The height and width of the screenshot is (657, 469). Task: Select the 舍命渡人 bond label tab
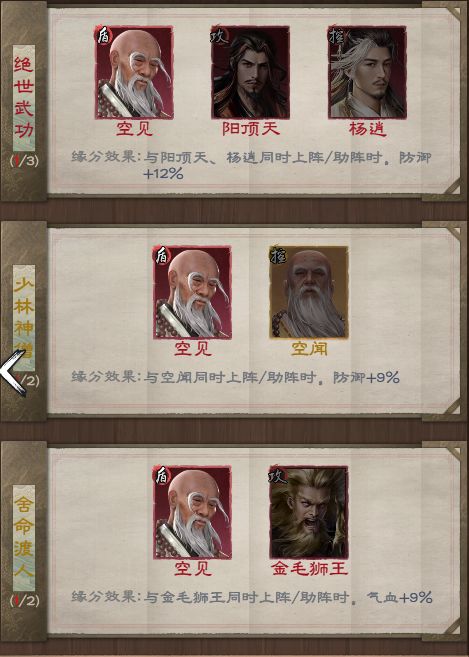tap(24, 538)
